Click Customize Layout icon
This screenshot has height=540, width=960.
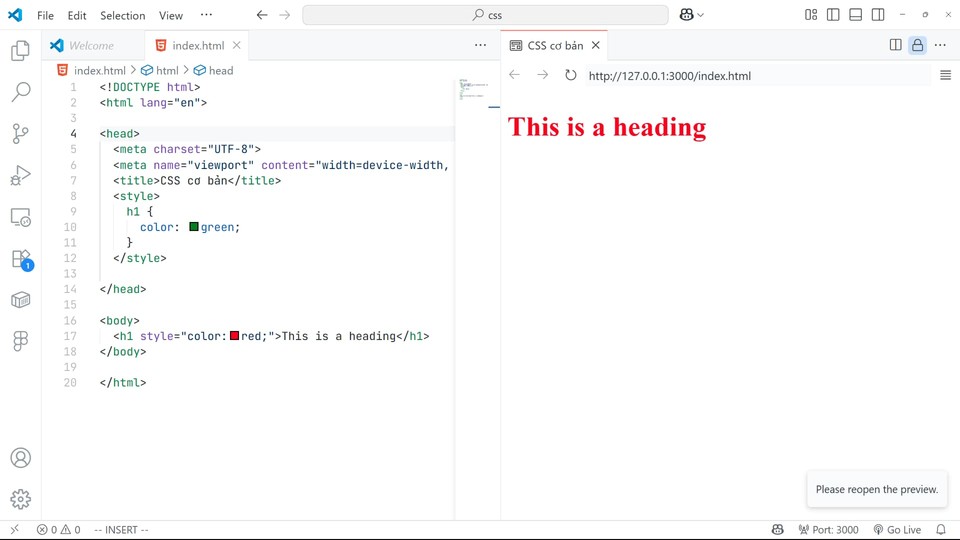click(811, 15)
